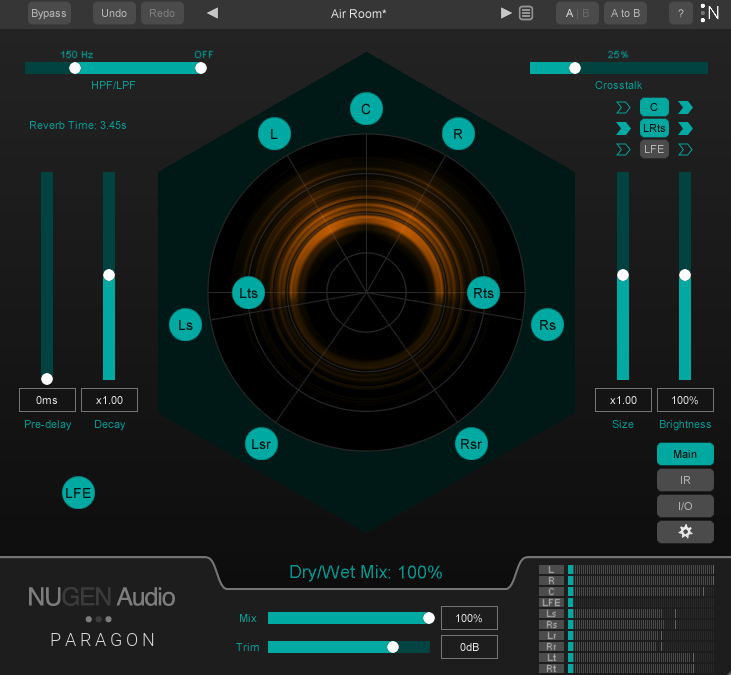Screen dimensions: 731x675
Task: Select the Ls speaker node
Action: (x=185, y=324)
